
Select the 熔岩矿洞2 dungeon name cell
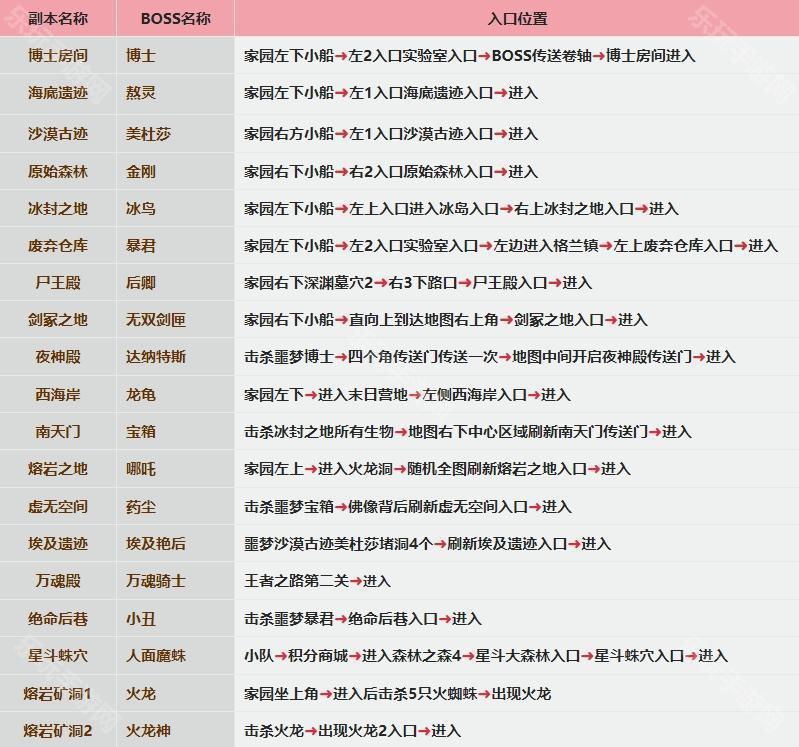click(58, 731)
